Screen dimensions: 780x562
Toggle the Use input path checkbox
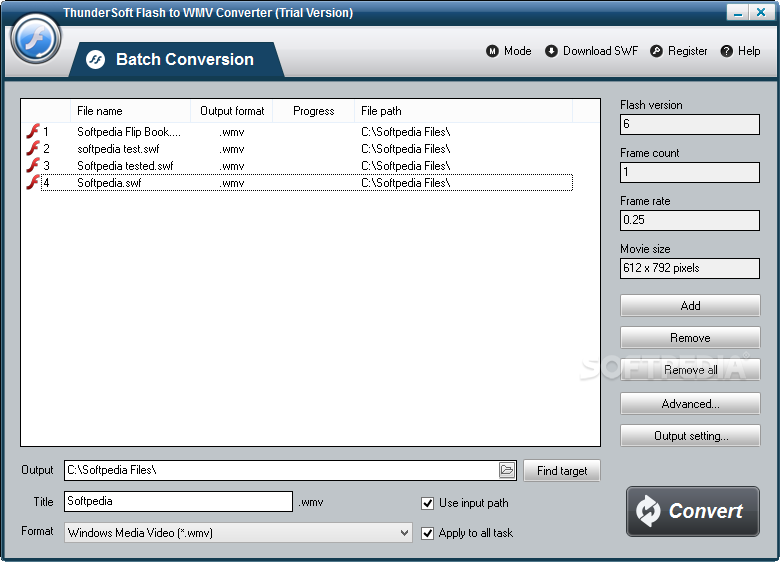427,503
